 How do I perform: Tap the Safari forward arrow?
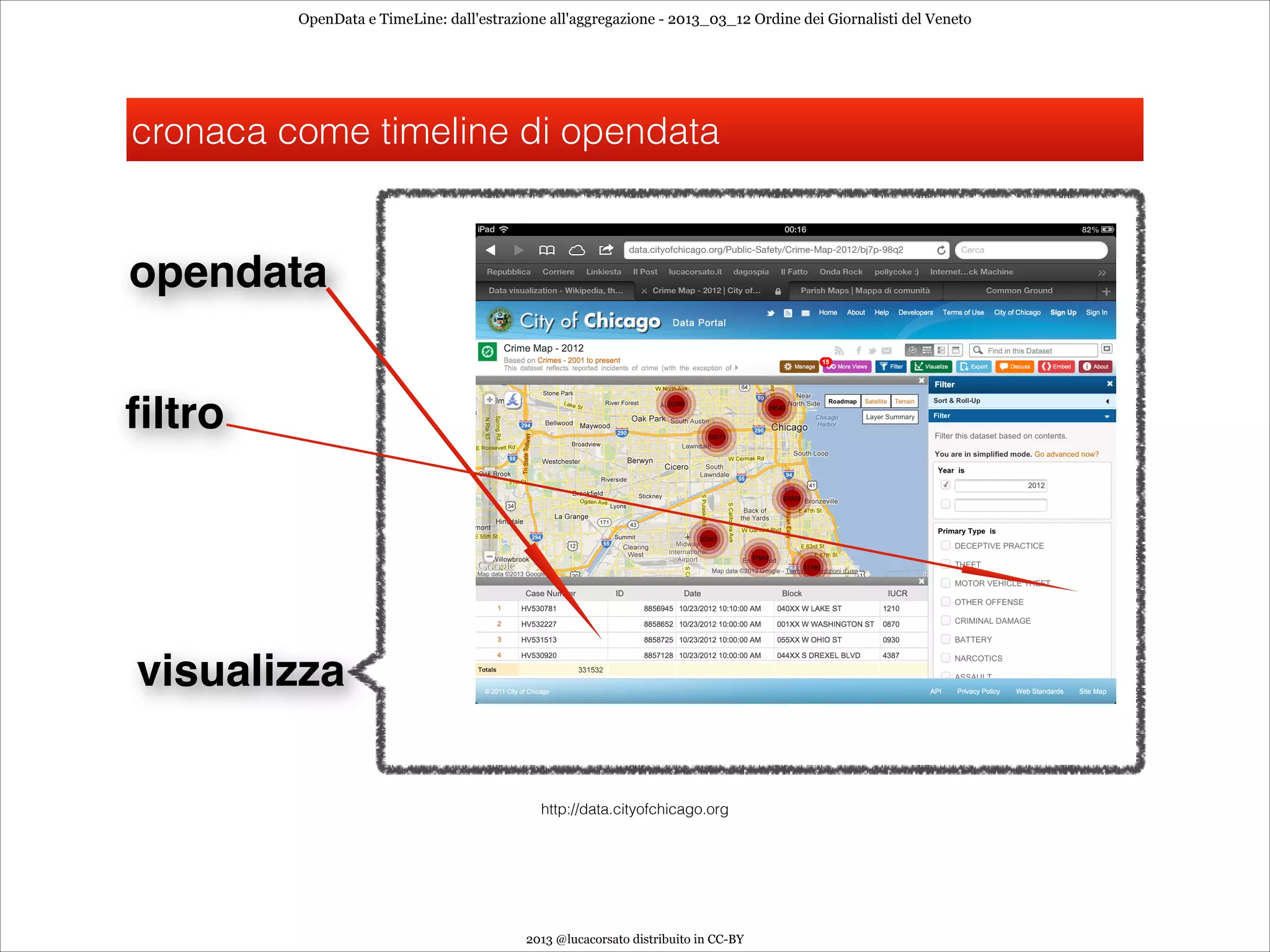(x=519, y=250)
